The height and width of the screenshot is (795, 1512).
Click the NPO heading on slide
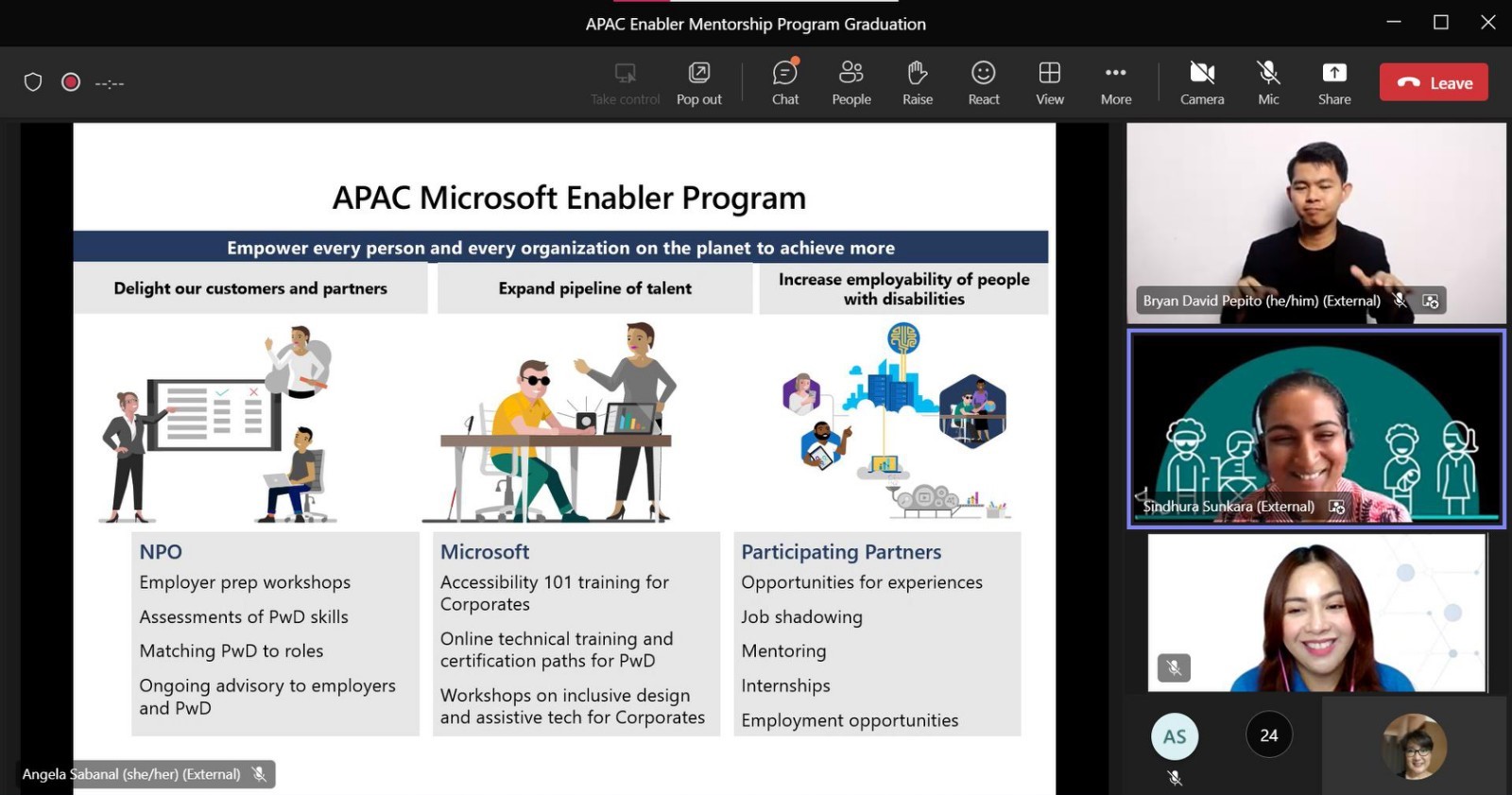point(161,552)
